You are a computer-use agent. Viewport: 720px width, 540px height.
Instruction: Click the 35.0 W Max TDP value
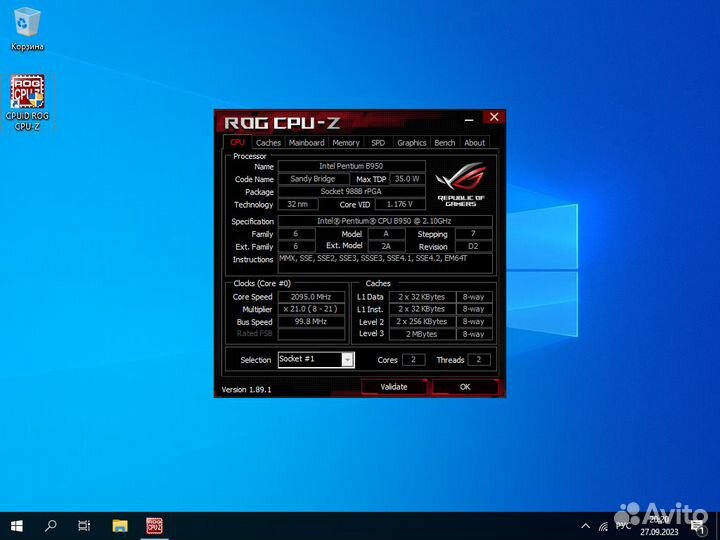407,179
